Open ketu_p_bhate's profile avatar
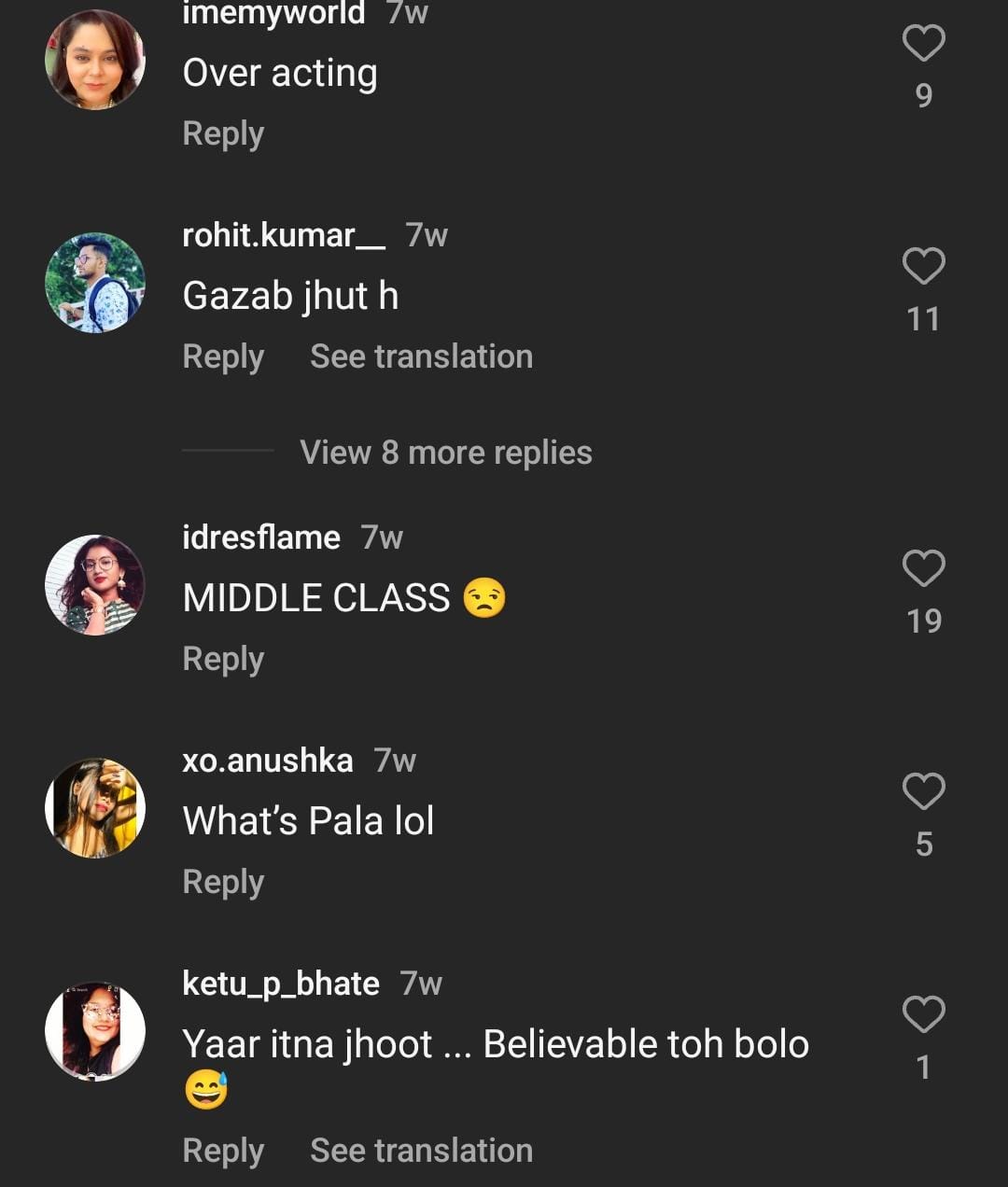The width and height of the screenshot is (1008, 1187). 95,1031
